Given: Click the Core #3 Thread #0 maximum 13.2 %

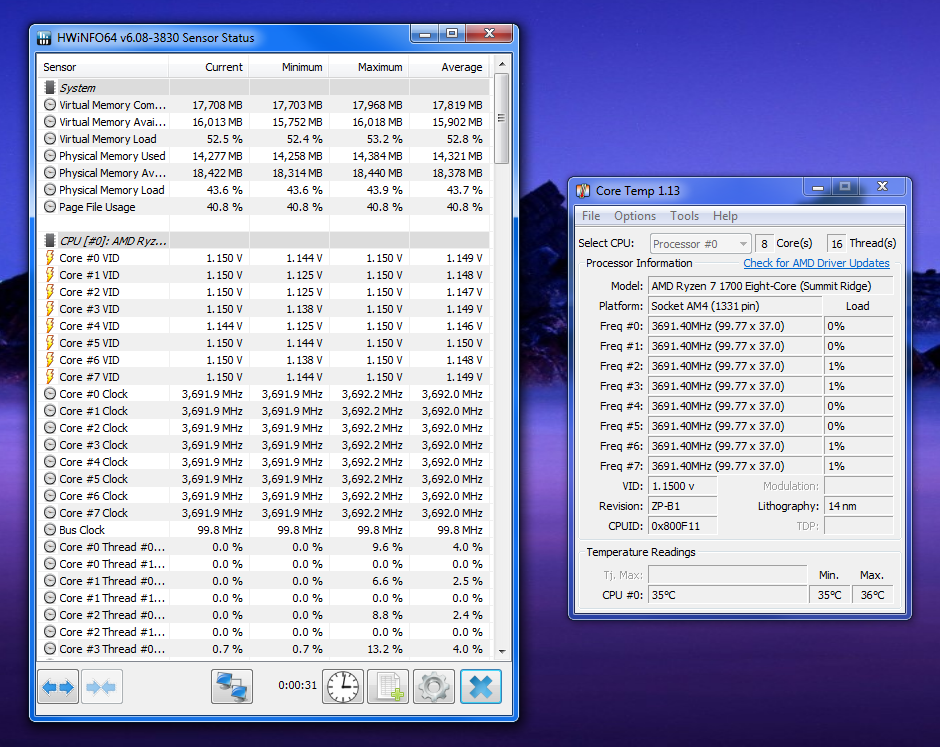Looking at the screenshot, I should [384, 649].
